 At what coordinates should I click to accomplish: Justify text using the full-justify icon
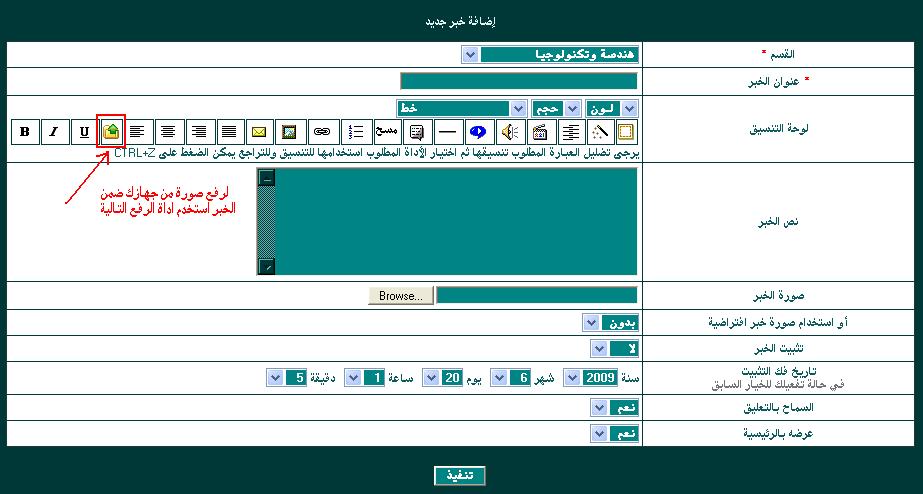(x=229, y=131)
